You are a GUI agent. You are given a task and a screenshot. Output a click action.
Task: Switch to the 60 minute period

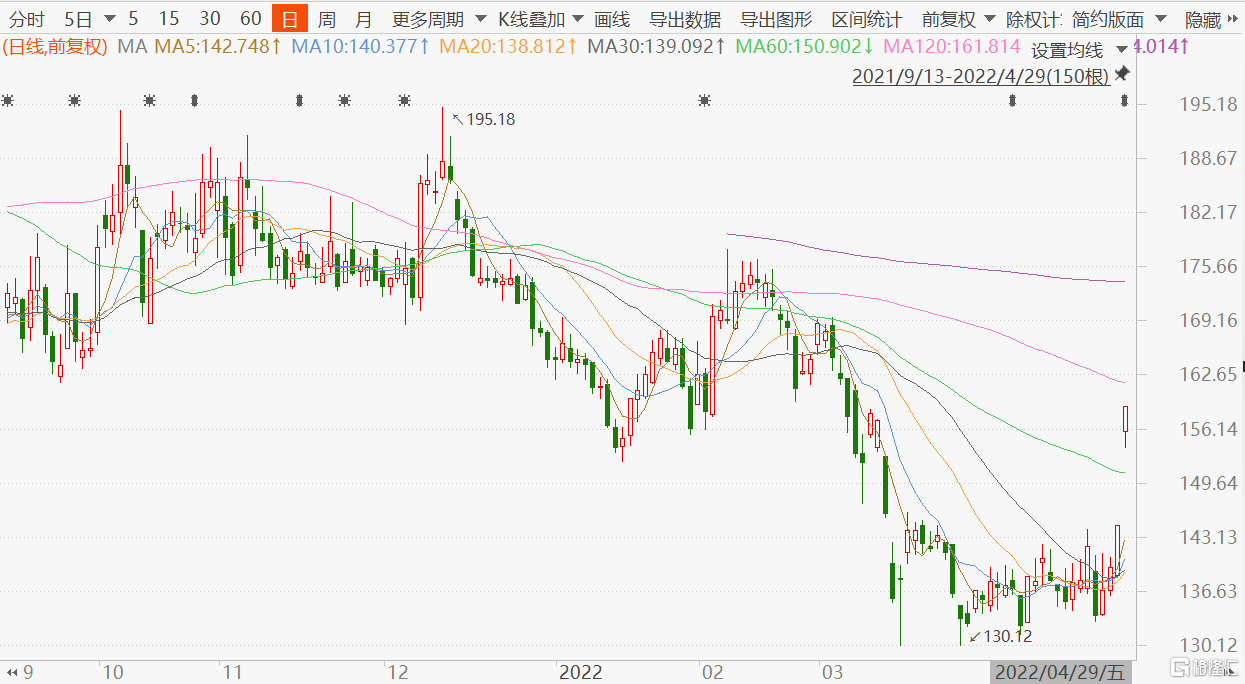(251, 19)
